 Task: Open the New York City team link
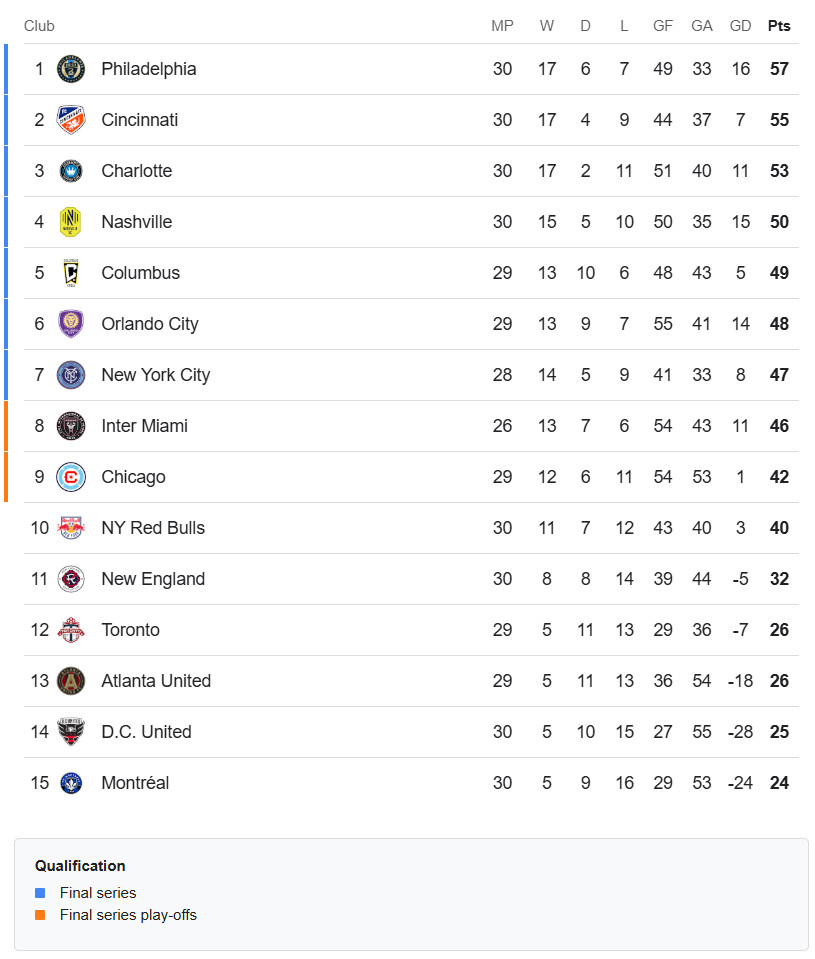click(155, 375)
